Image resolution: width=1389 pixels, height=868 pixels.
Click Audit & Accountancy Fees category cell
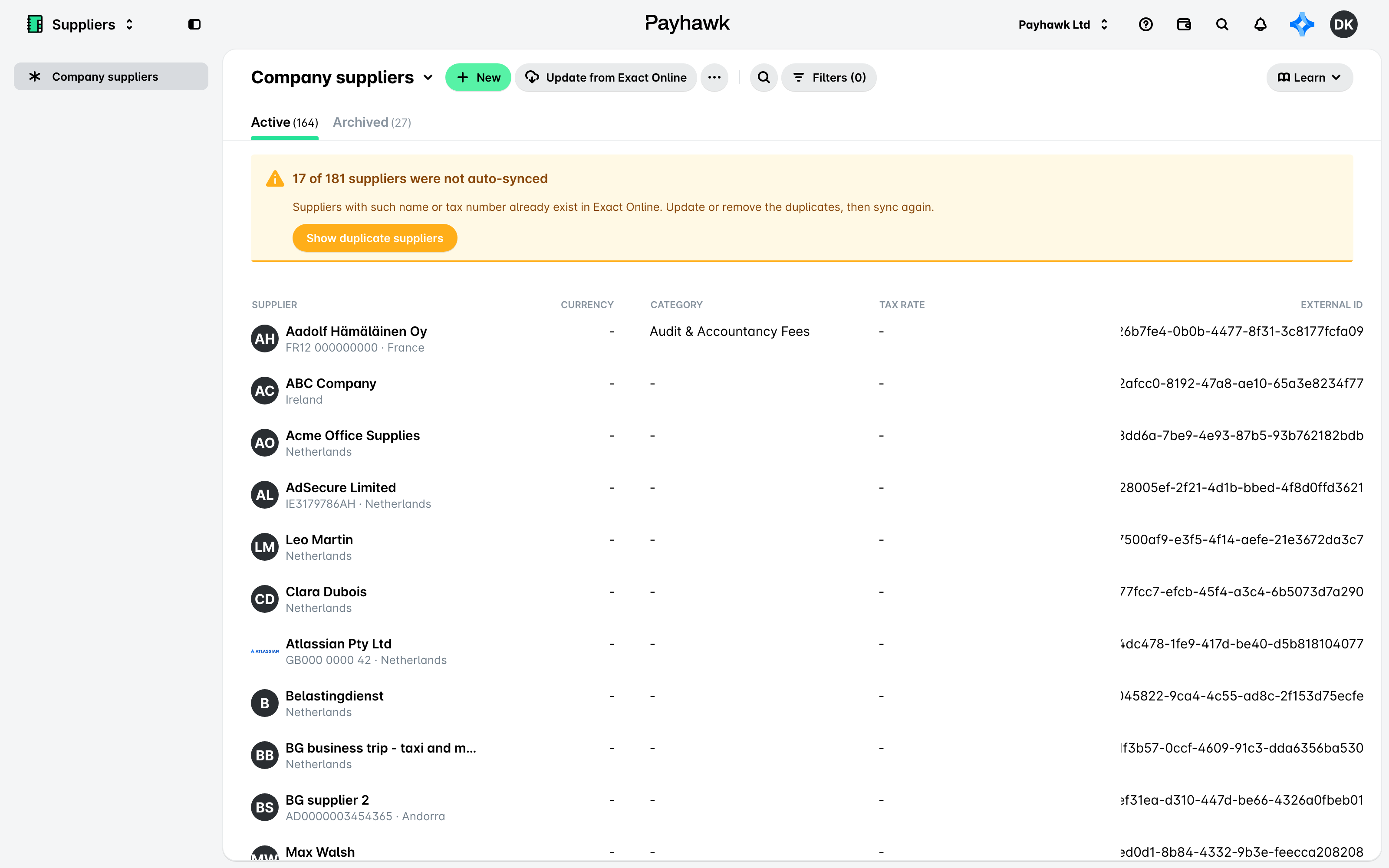point(730,331)
